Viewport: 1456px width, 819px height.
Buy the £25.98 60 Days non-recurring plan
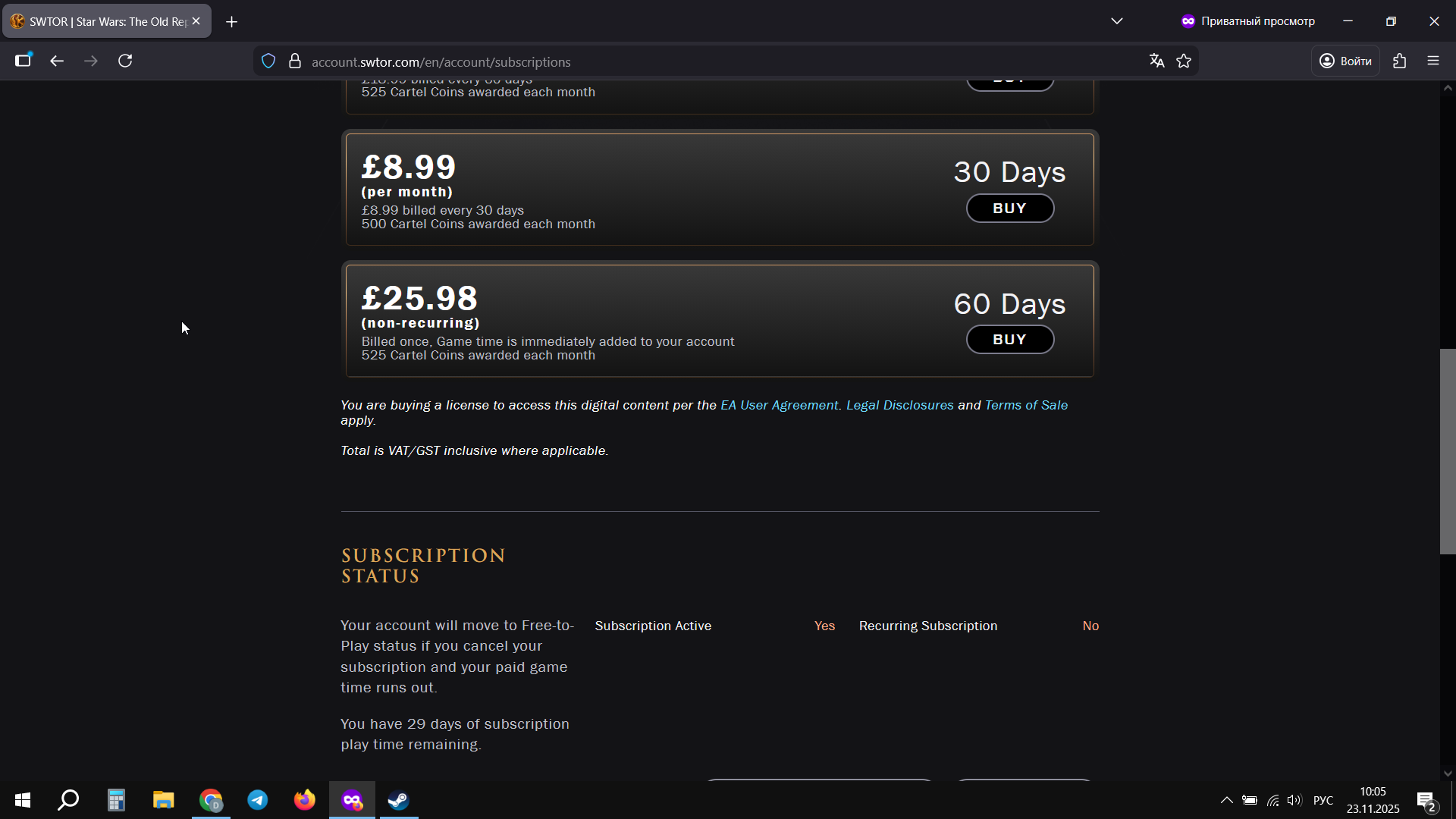point(1009,340)
